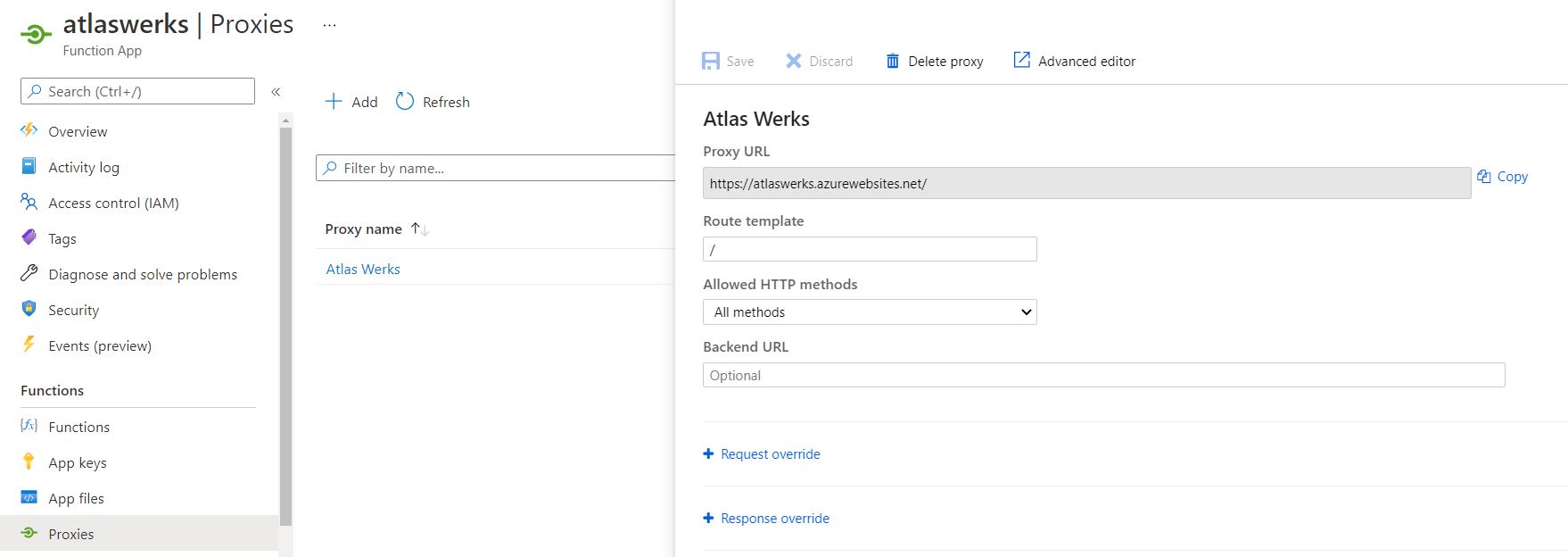1568x557 pixels.
Task: Click Delete proxy text
Action: (x=945, y=61)
